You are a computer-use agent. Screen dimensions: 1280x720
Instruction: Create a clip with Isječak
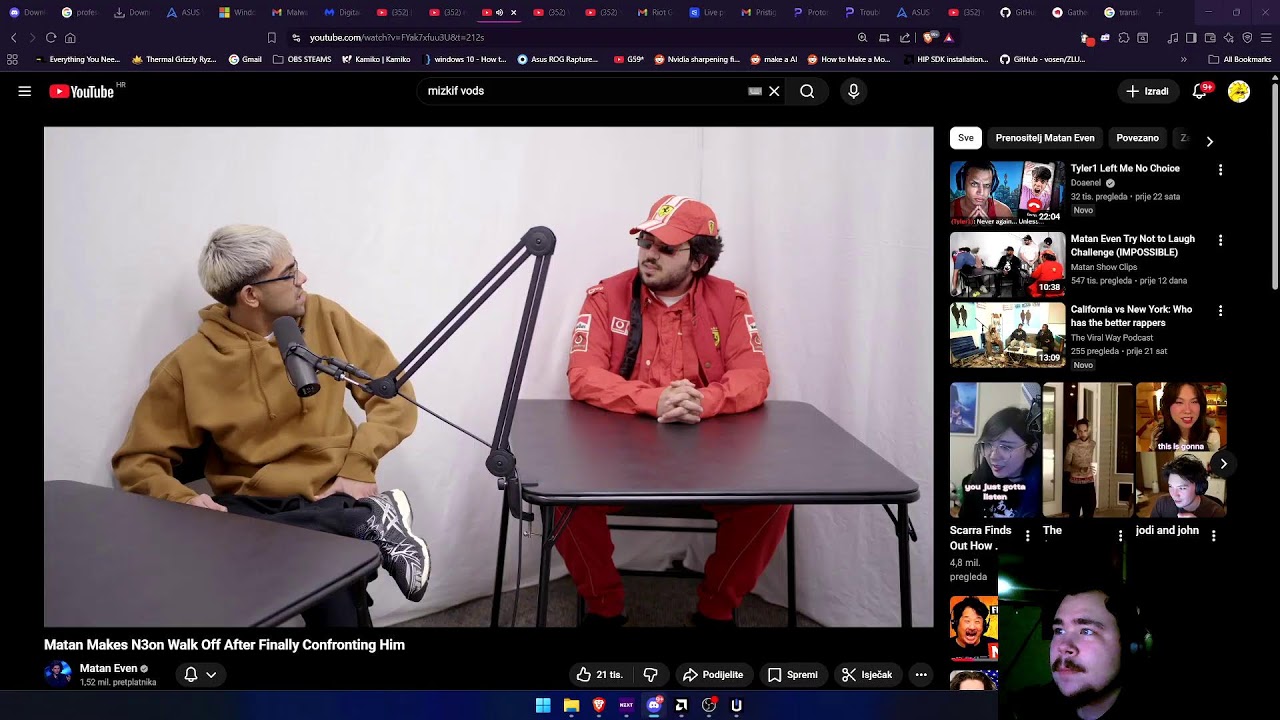tap(866, 675)
